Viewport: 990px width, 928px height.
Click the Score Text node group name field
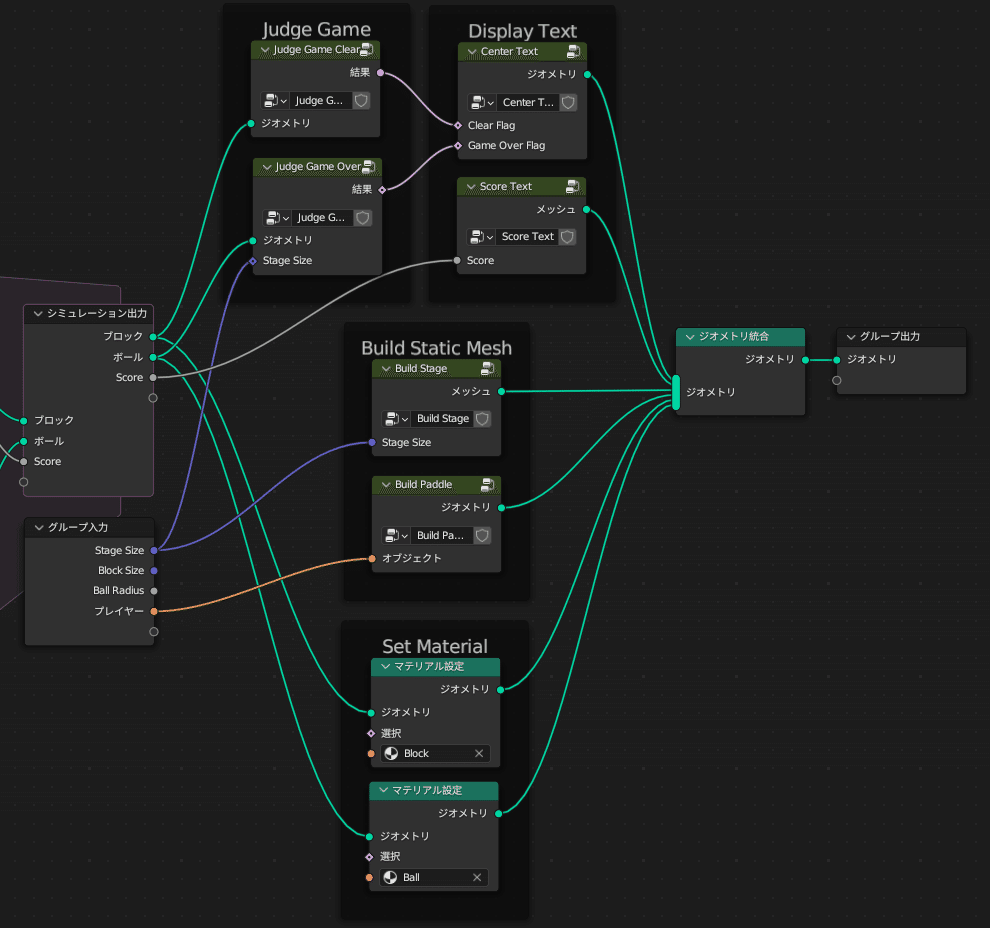527,237
